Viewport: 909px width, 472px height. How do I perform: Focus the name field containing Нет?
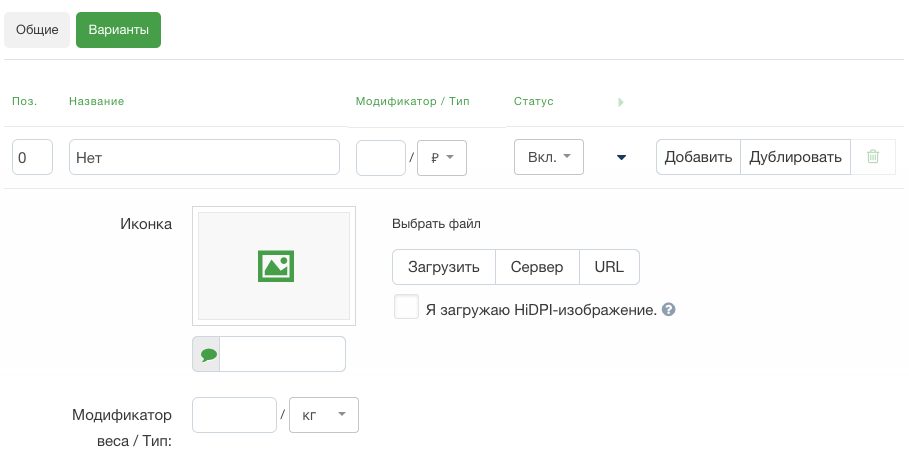204,157
